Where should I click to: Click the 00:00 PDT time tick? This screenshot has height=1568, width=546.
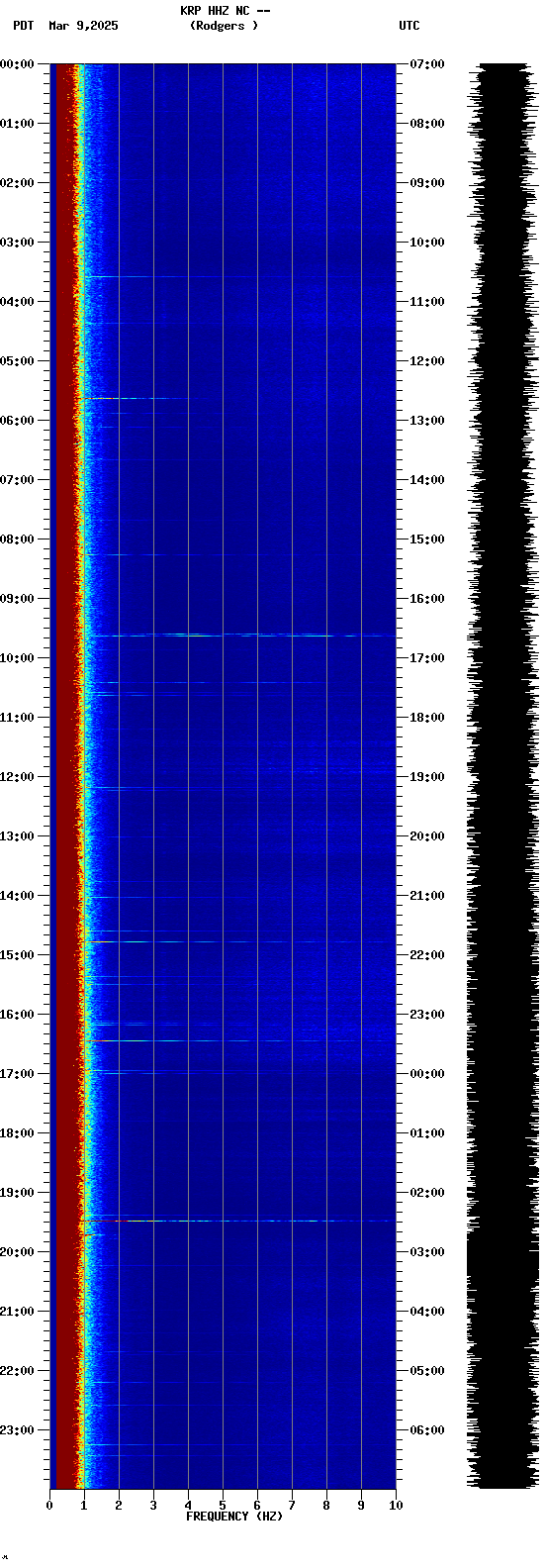(x=17, y=64)
